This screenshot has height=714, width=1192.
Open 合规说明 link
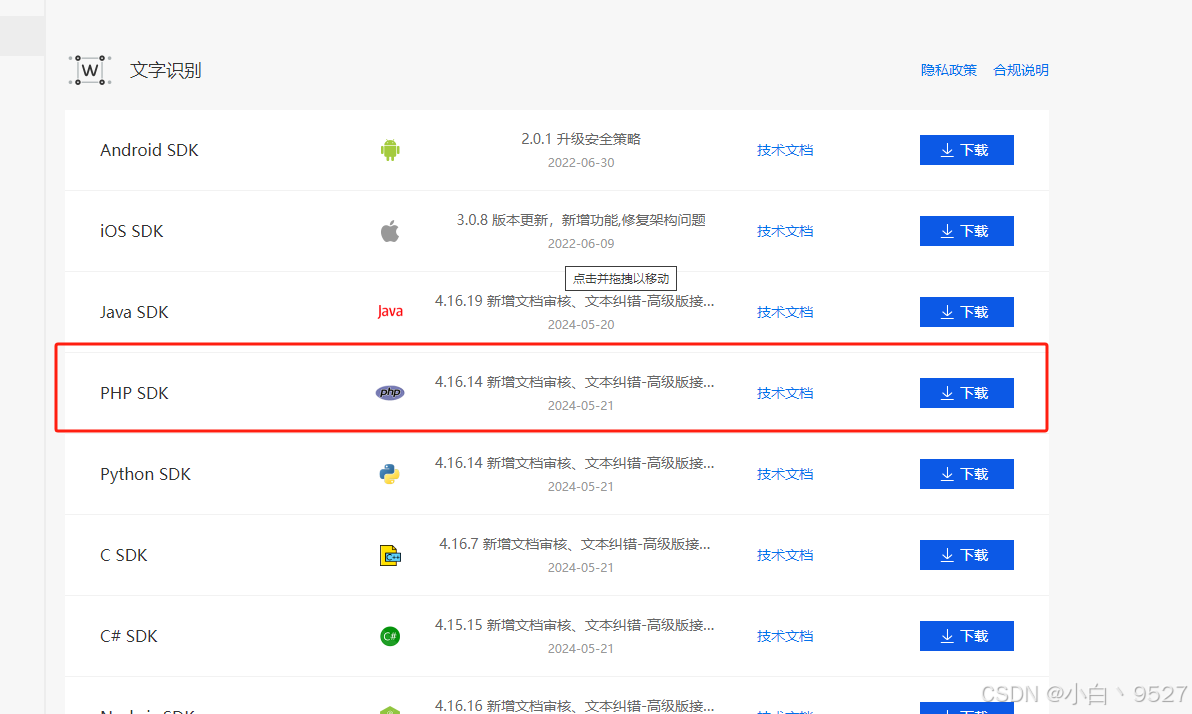1021,70
